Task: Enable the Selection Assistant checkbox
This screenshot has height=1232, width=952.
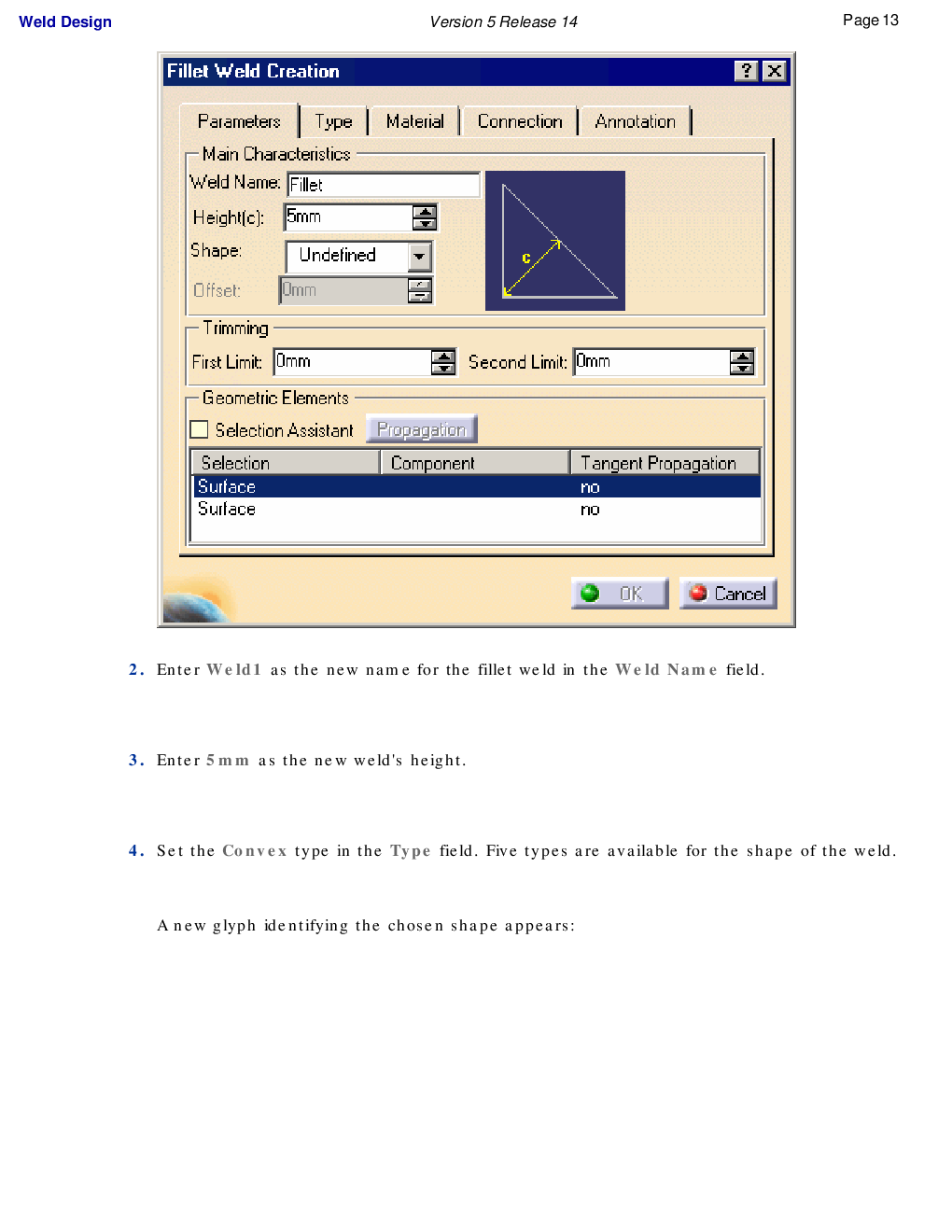Action: [199, 429]
